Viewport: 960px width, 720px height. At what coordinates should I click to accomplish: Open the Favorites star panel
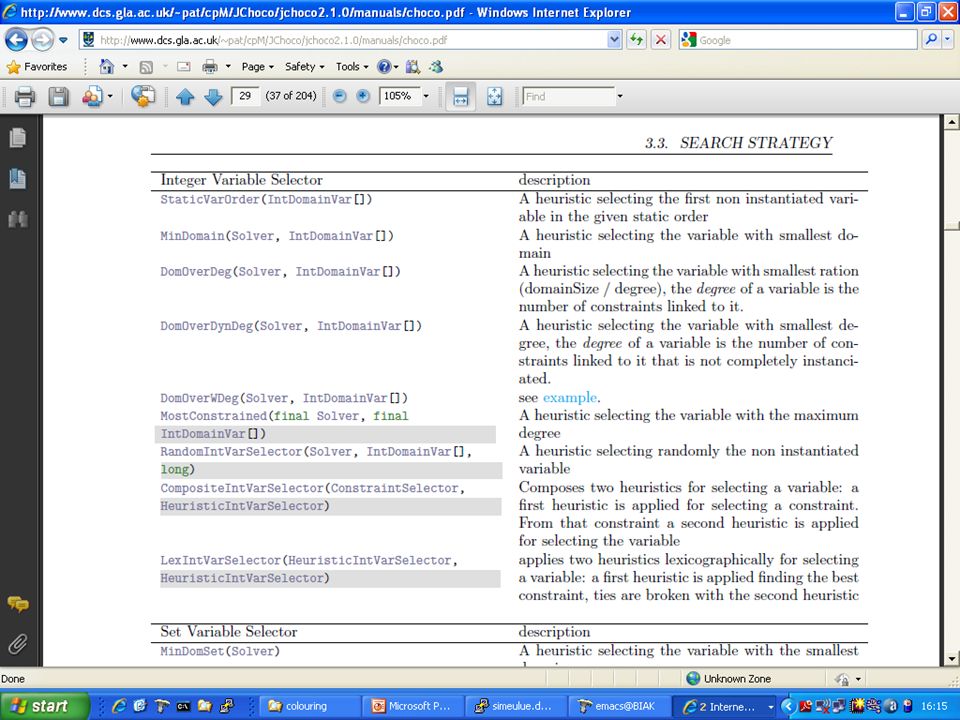point(36,67)
